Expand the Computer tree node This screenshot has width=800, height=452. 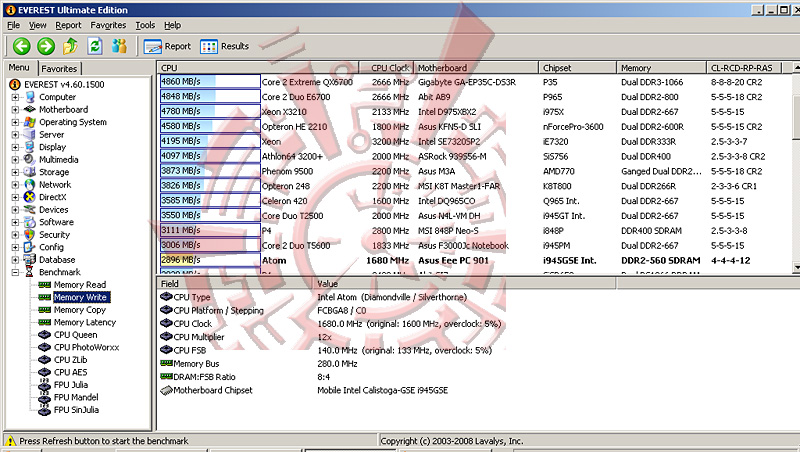pos(15,97)
